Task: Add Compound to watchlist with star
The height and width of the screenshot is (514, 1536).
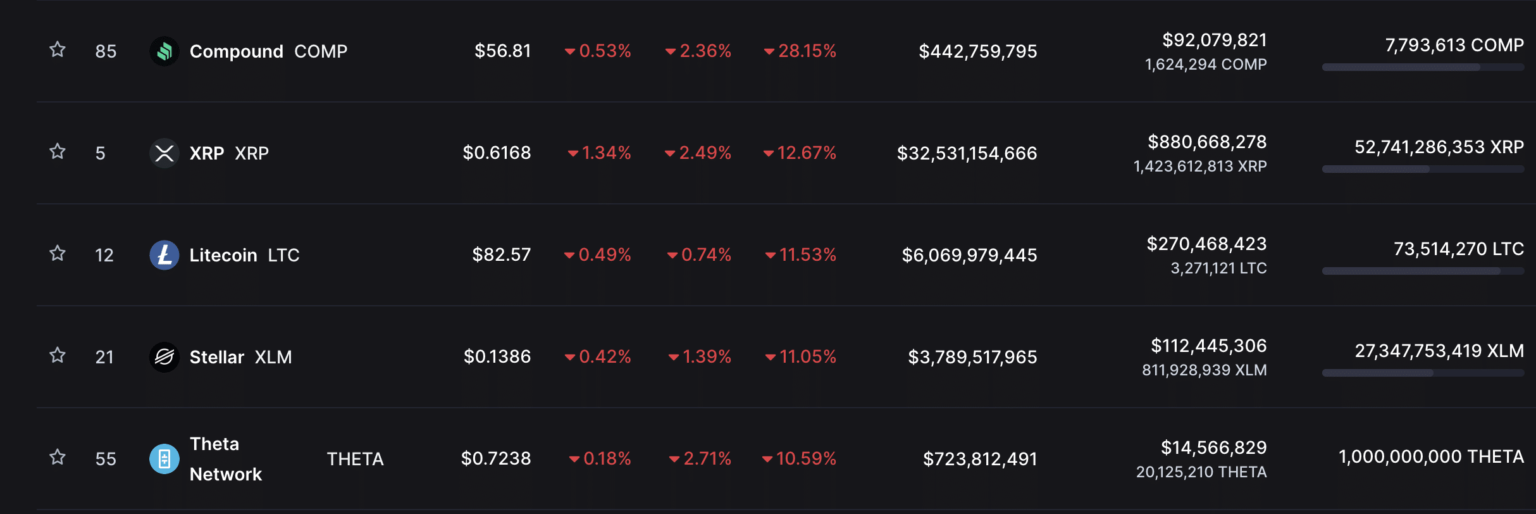Action: pyautogui.click(x=58, y=50)
